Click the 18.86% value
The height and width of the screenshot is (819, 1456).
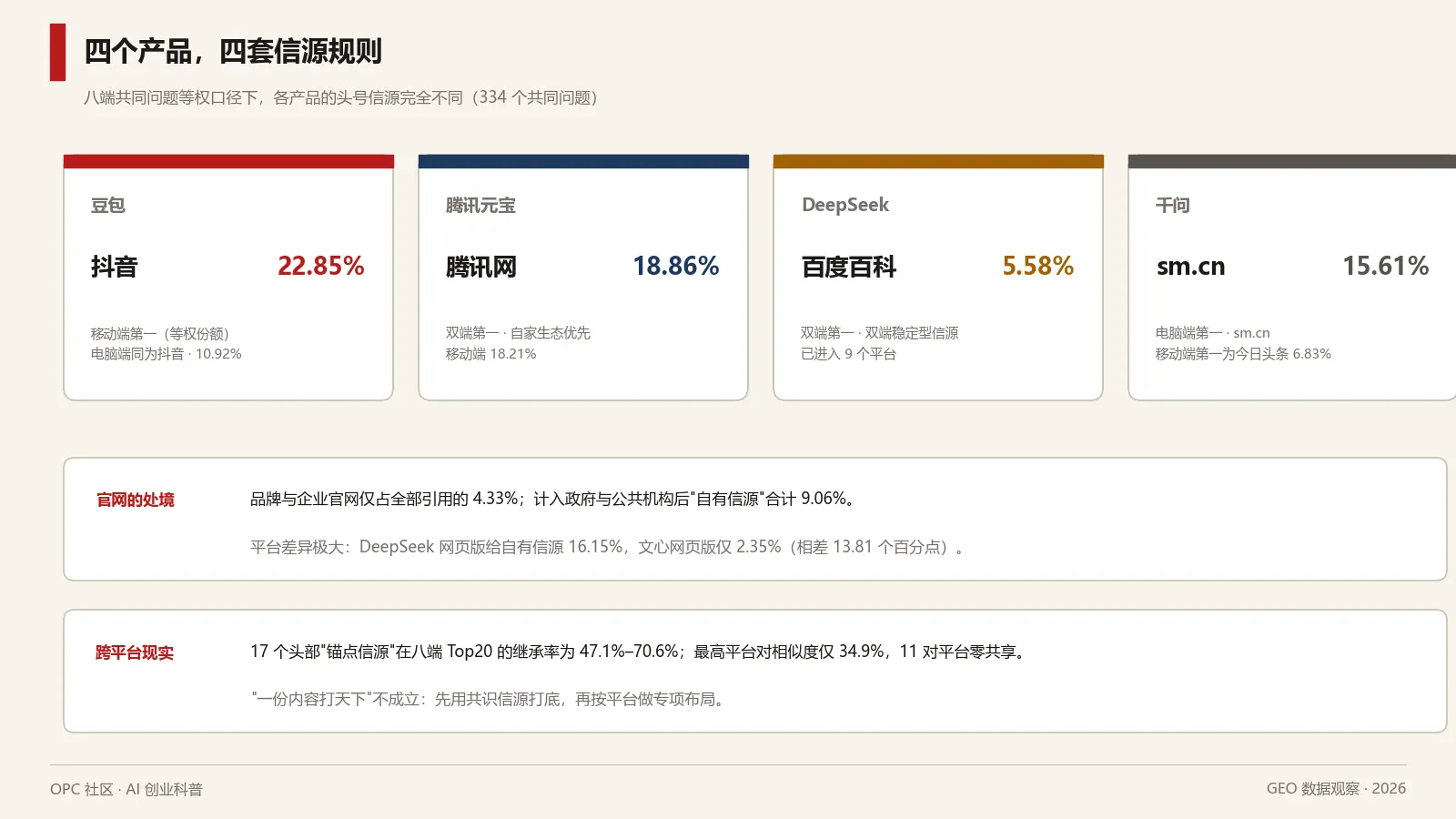click(676, 266)
